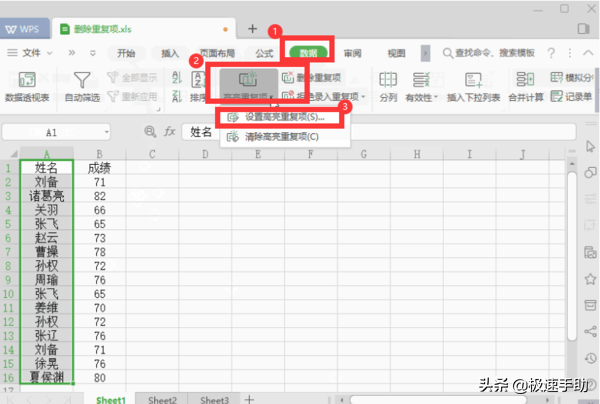The width and height of the screenshot is (600, 404).
Task: Open the 文件 file menu
Action: click(x=29, y=53)
